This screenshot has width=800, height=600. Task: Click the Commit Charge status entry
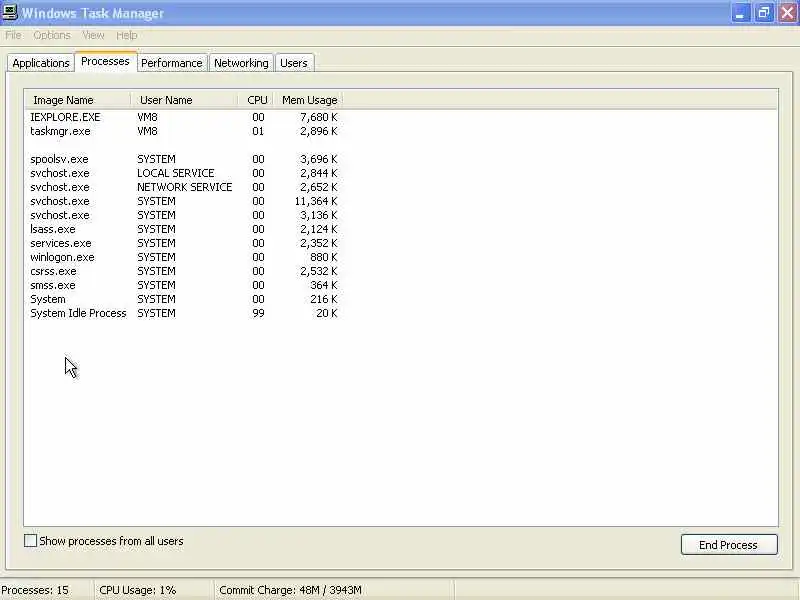[290, 590]
